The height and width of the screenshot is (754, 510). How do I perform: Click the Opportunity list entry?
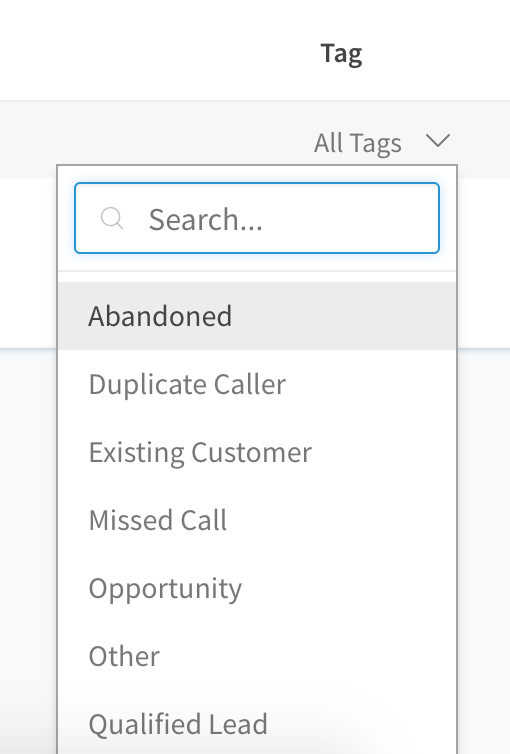pos(257,588)
